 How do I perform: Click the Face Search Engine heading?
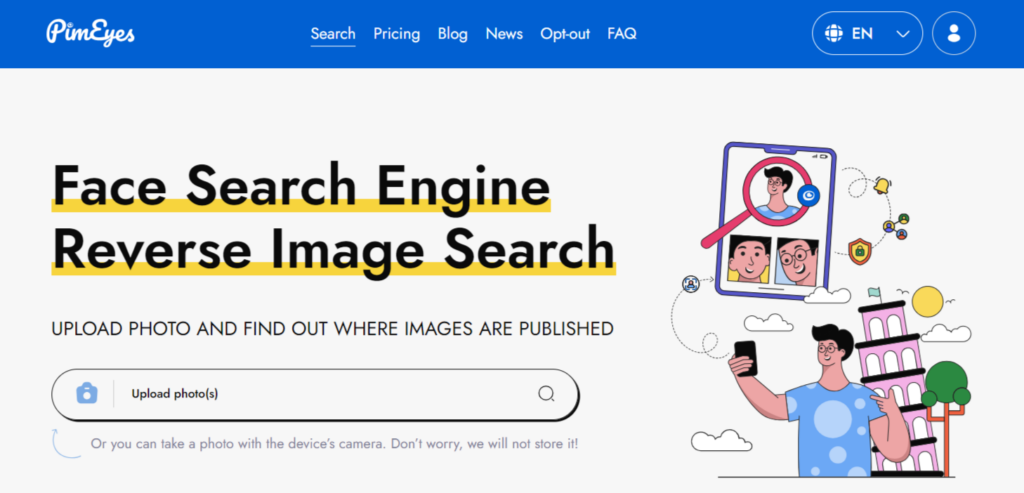point(301,185)
